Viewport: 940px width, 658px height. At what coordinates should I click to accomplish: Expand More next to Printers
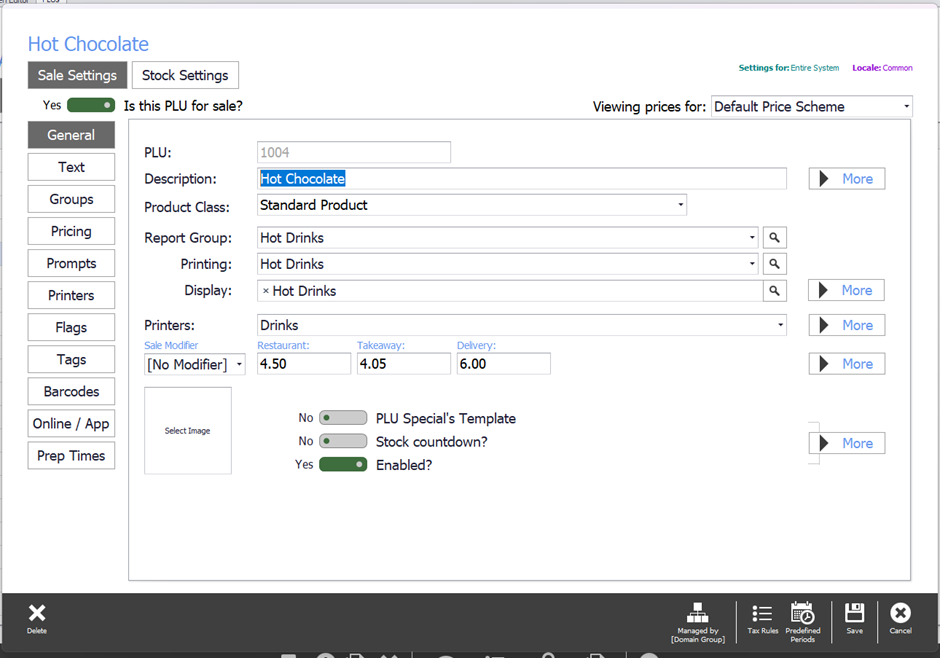click(846, 325)
